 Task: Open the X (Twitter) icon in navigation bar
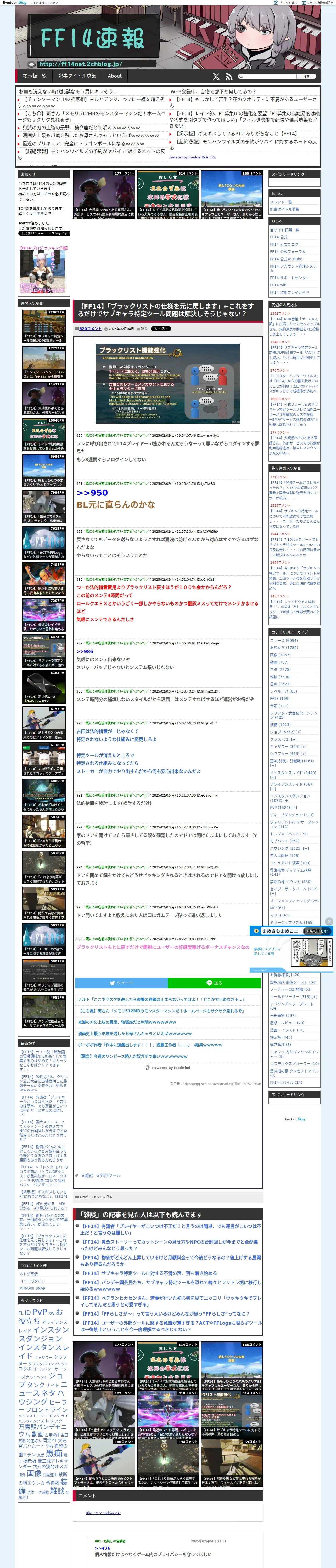coord(216,77)
